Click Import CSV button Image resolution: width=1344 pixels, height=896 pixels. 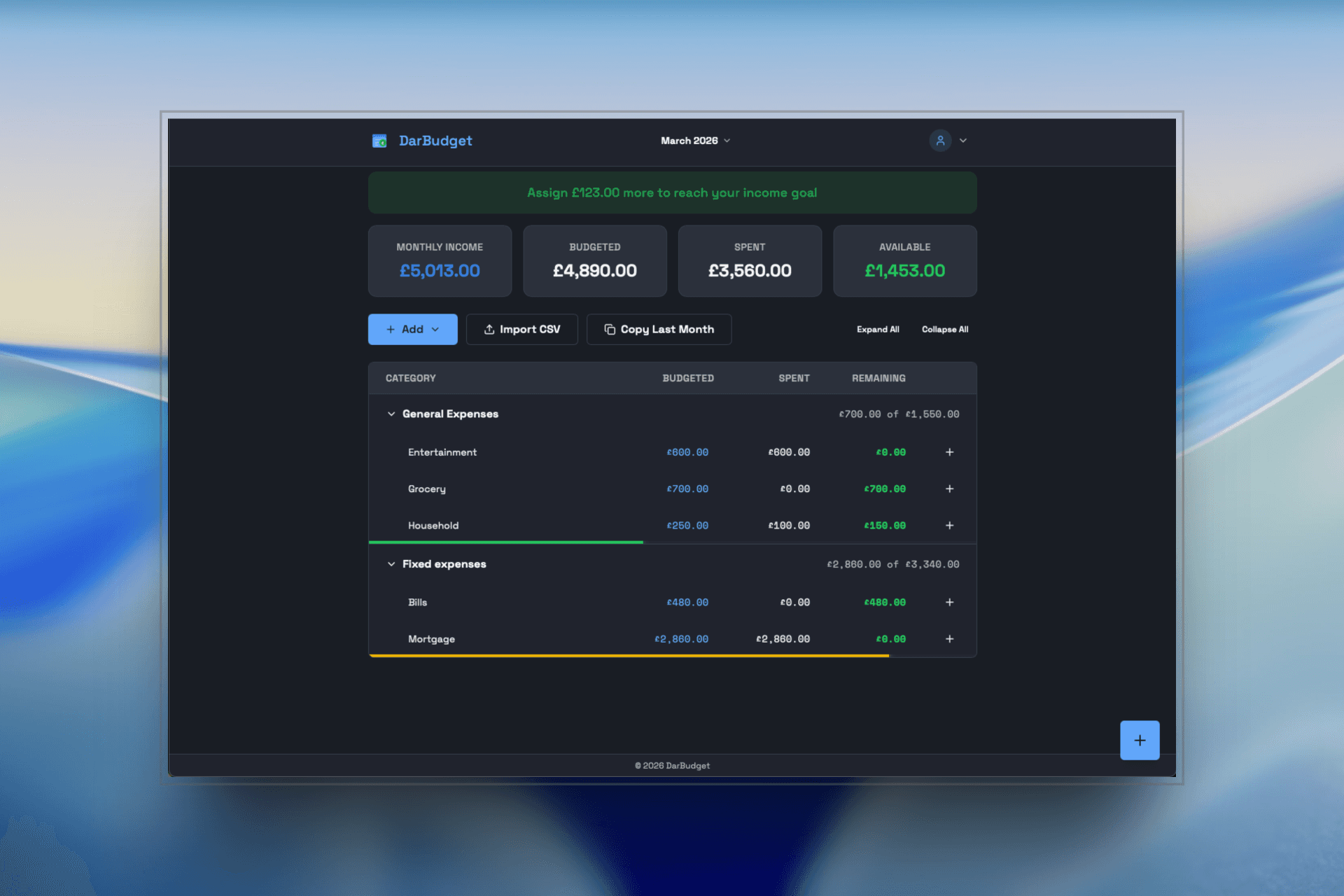[521, 330]
